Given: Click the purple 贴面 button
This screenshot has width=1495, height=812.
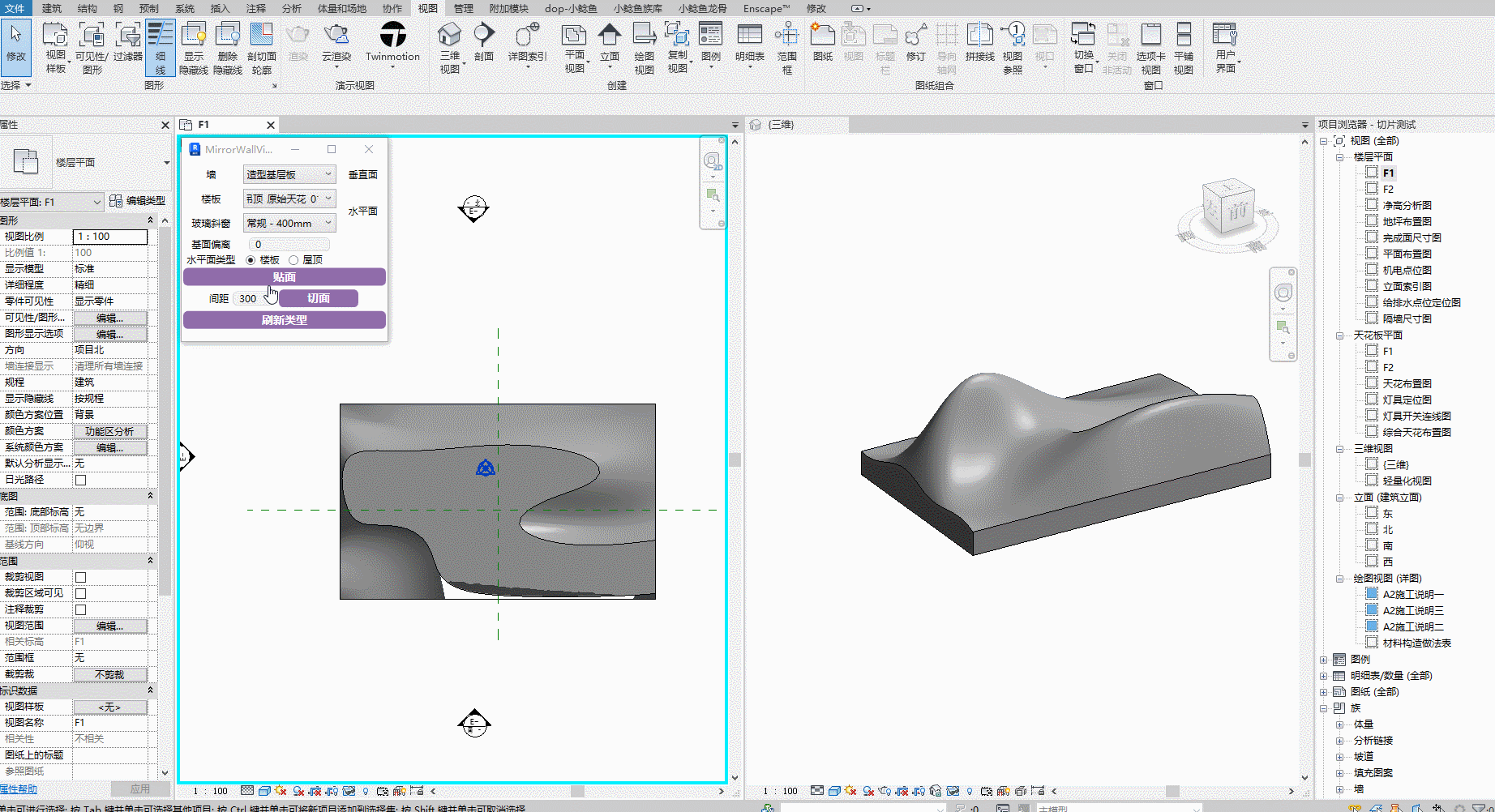Looking at the screenshot, I should [284, 277].
